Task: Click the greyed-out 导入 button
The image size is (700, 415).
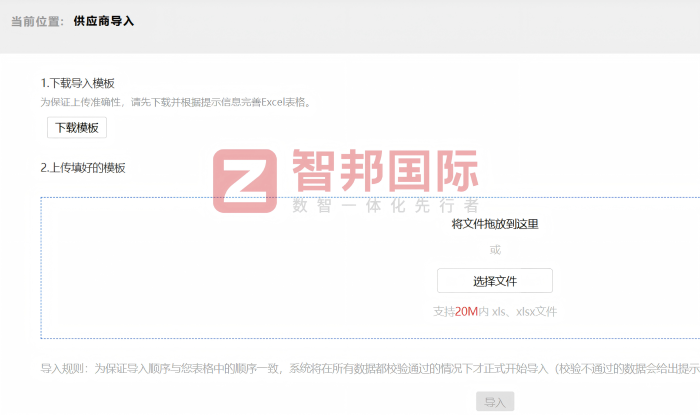Action: 495,402
